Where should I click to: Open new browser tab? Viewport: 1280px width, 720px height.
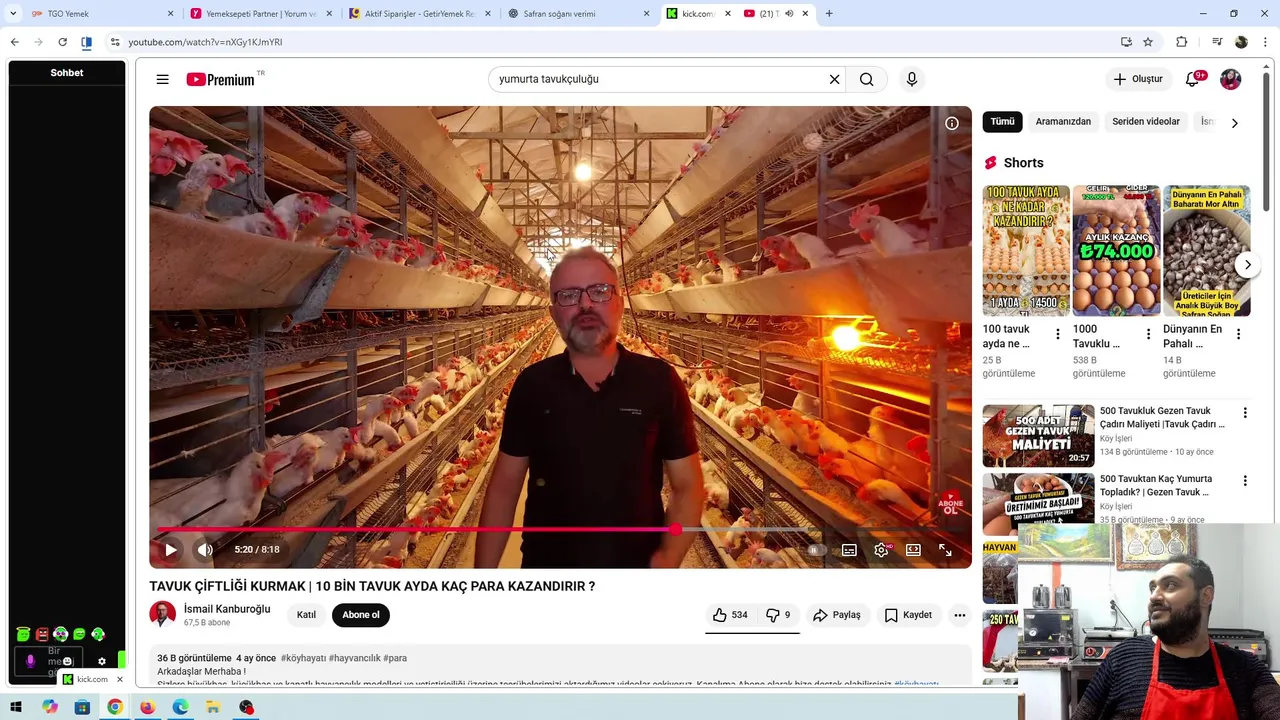coord(829,14)
